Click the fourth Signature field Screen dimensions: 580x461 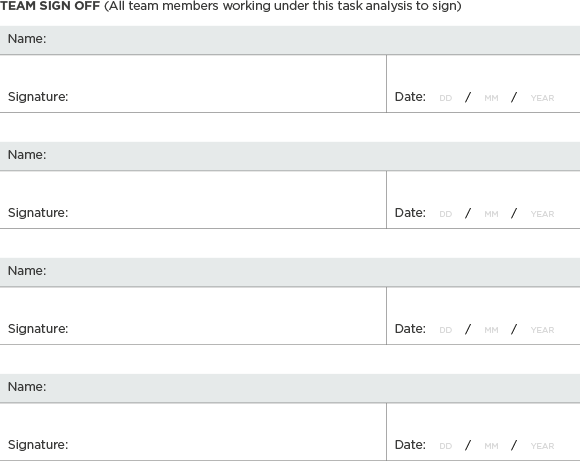click(193, 432)
